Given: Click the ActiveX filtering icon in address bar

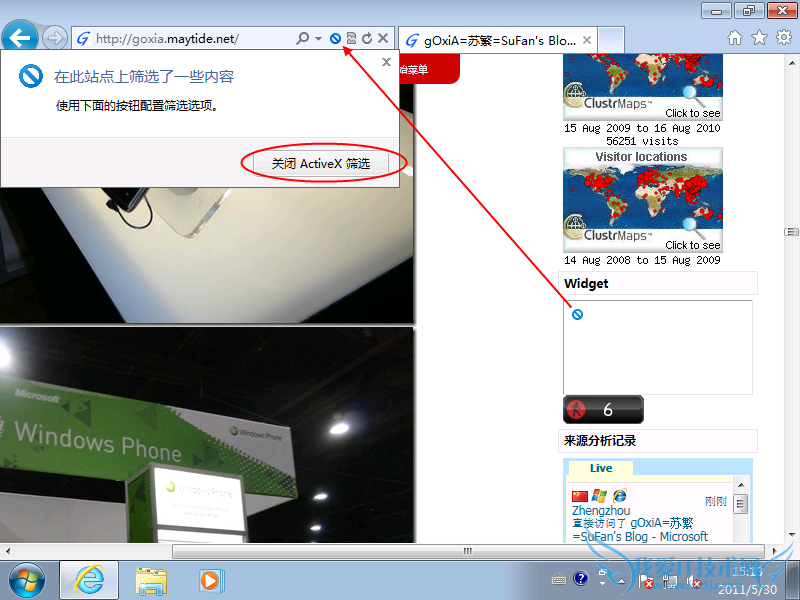Looking at the screenshot, I should (x=335, y=38).
